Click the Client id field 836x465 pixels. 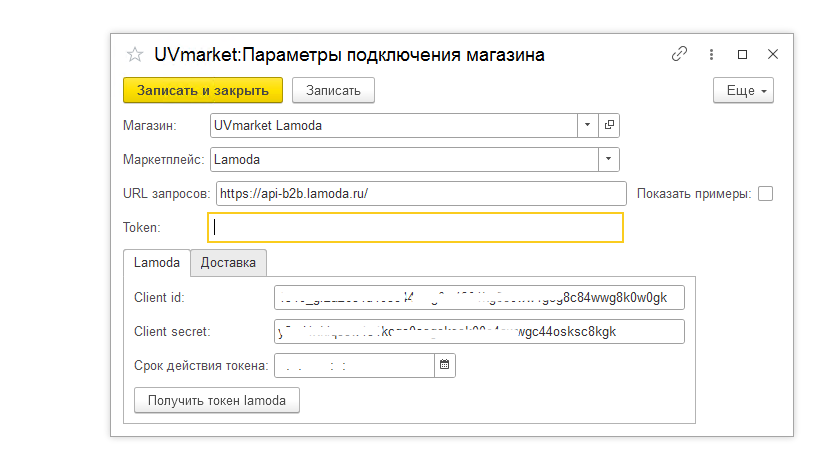(479, 298)
